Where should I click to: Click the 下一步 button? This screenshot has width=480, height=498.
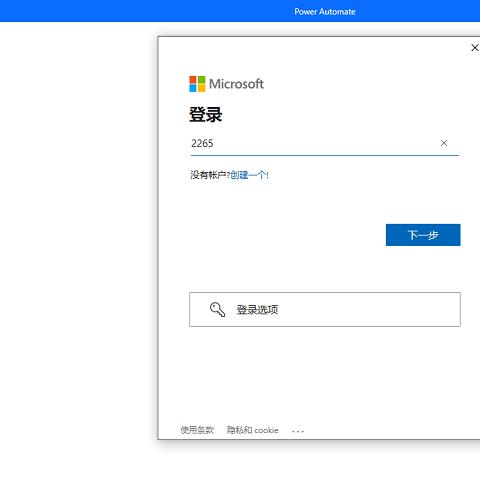[423, 235]
